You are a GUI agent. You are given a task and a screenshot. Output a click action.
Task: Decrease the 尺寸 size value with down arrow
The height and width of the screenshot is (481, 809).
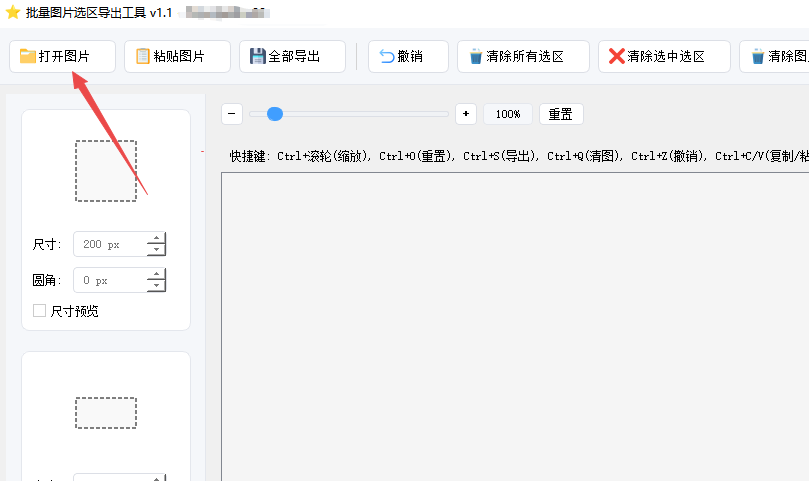click(156, 250)
